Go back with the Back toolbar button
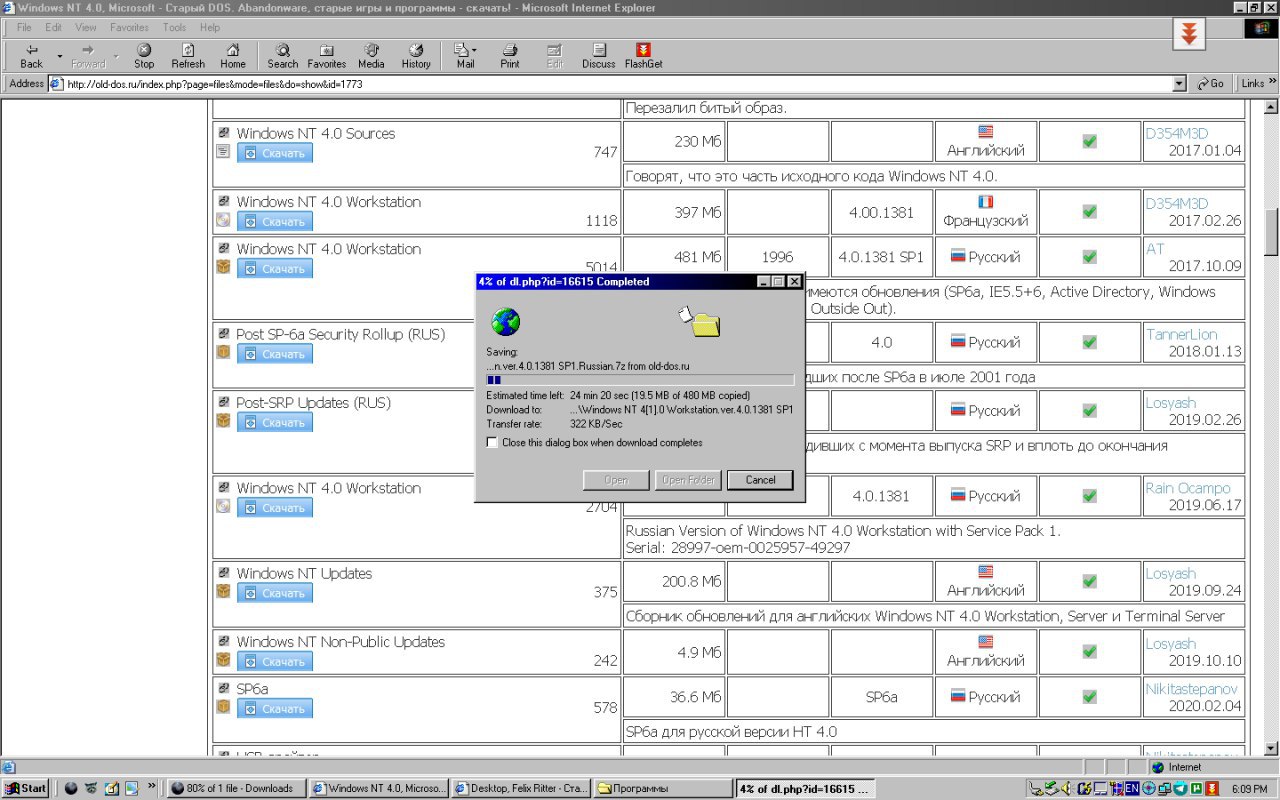The width and height of the screenshot is (1280, 800). (32, 56)
